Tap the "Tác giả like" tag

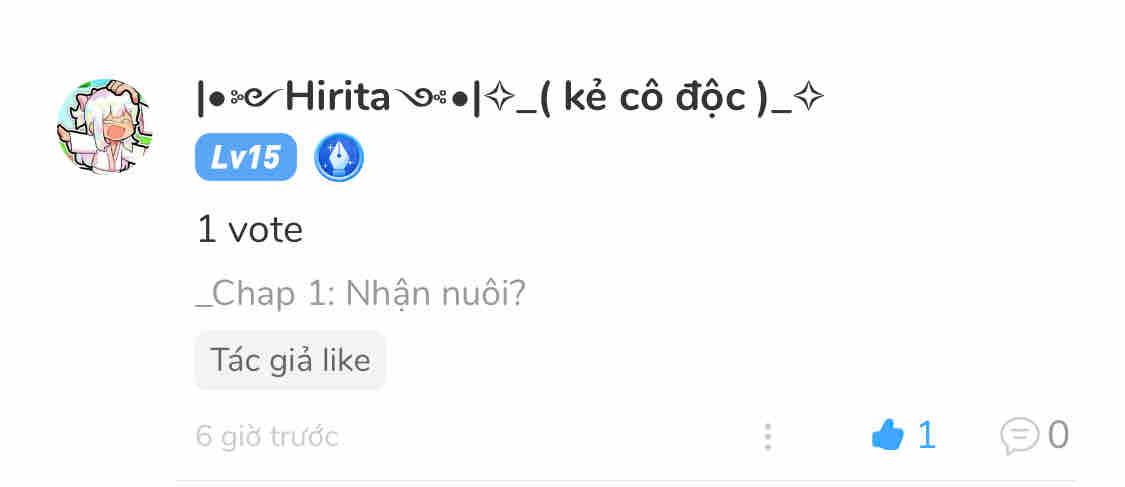tap(291, 360)
